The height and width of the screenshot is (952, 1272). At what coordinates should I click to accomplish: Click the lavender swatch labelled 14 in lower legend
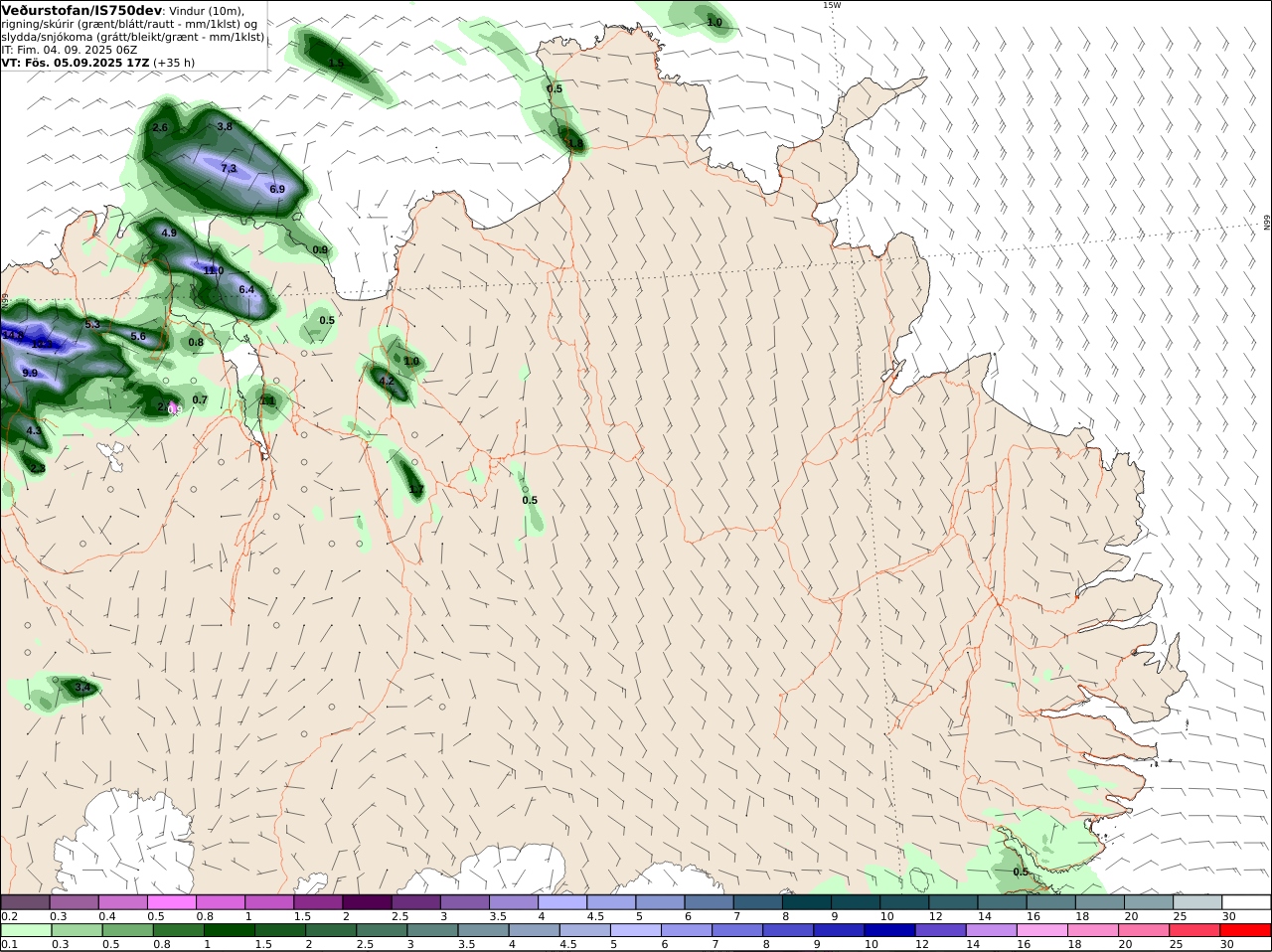coord(990,930)
